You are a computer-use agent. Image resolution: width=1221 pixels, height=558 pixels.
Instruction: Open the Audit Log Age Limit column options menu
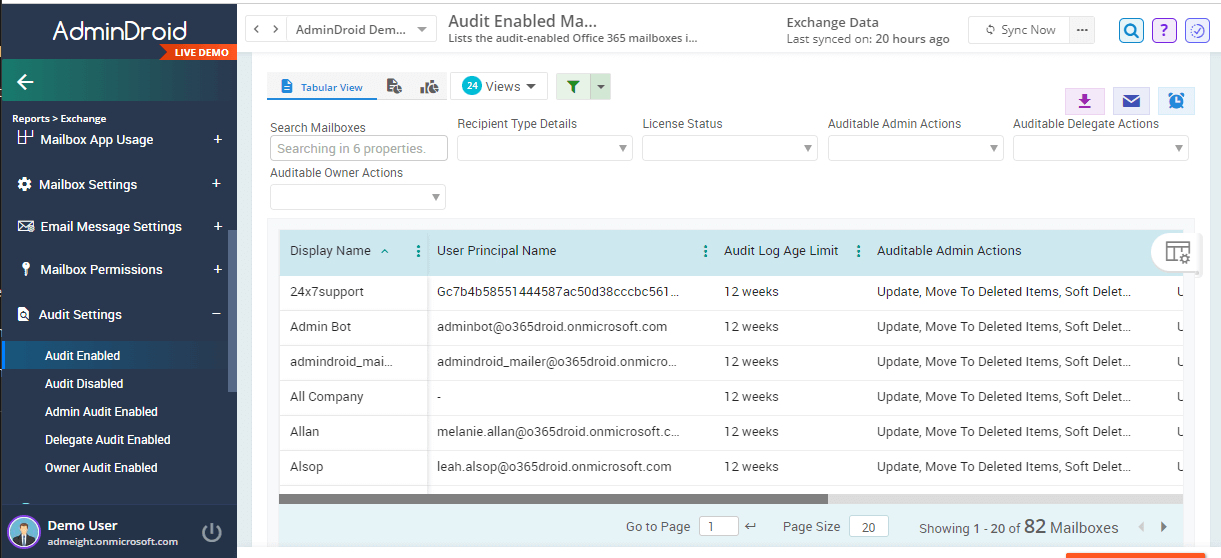tap(859, 252)
